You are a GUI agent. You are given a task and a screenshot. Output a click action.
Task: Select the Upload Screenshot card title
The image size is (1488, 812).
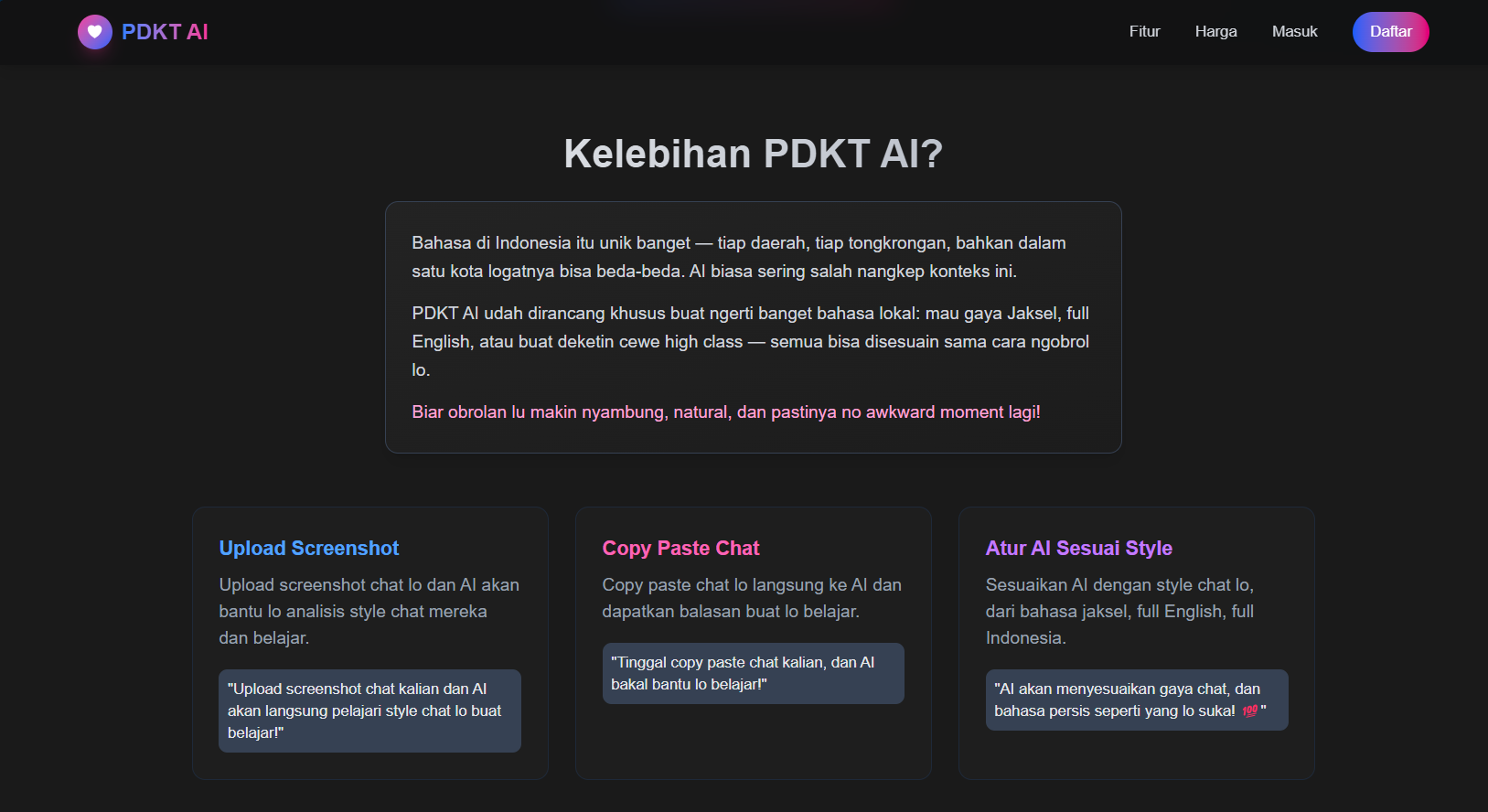(308, 548)
